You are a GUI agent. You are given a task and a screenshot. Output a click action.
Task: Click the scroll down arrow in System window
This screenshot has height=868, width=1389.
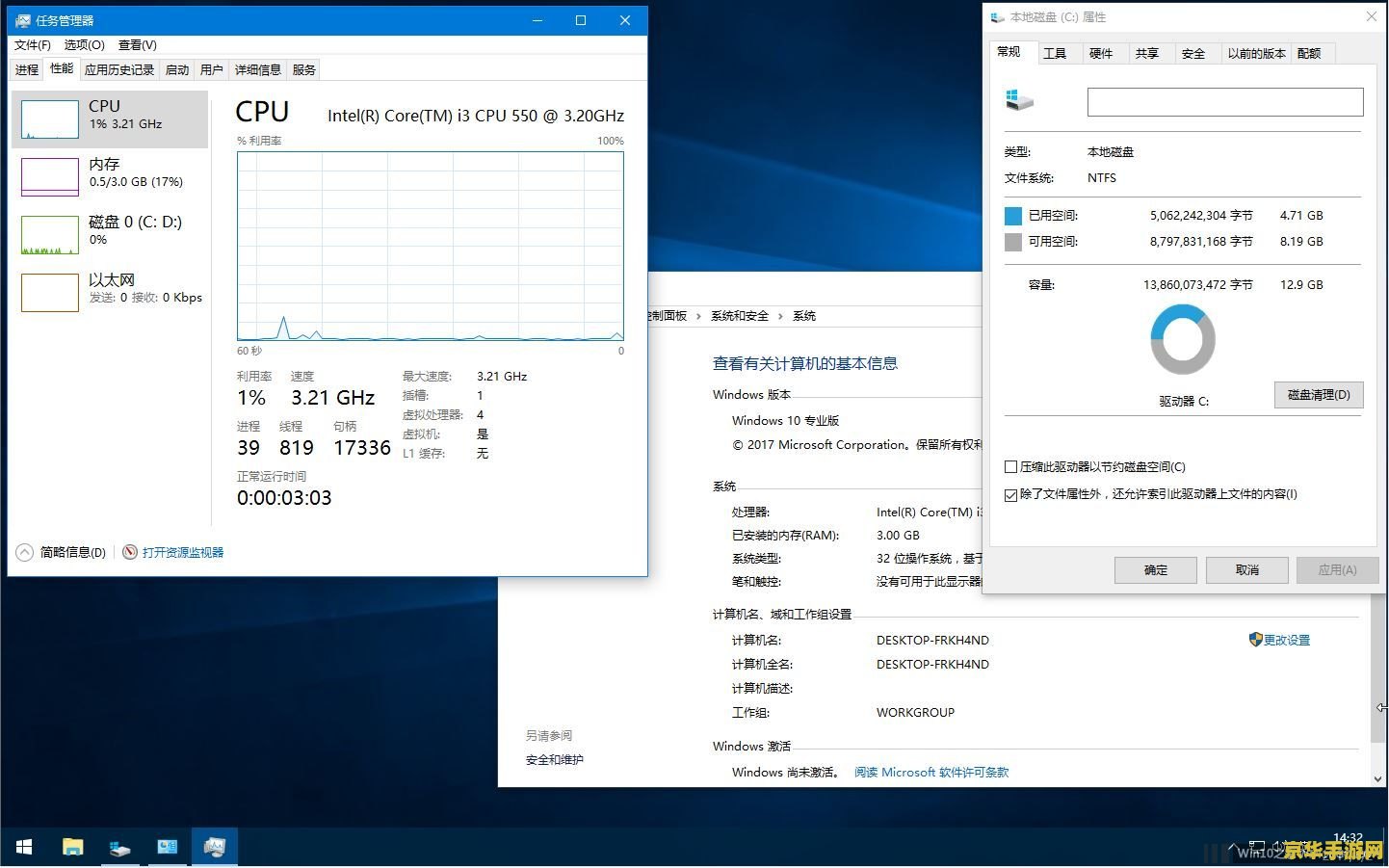click(x=1377, y=778)
